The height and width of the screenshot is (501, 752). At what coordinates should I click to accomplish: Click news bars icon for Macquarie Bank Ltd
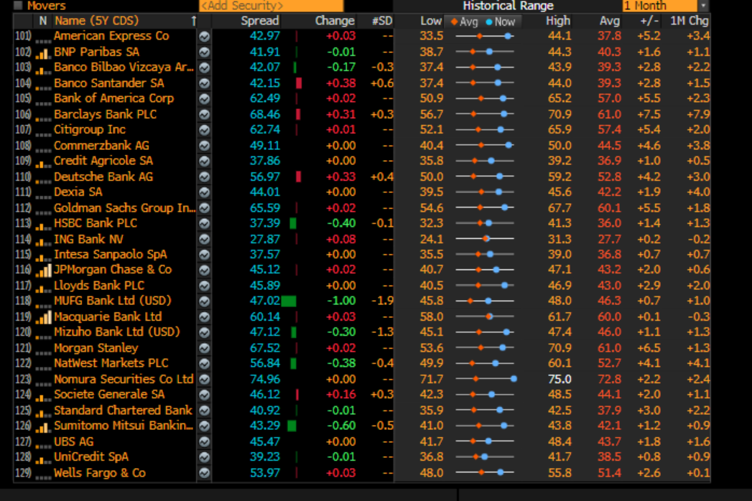click(43, 317)
